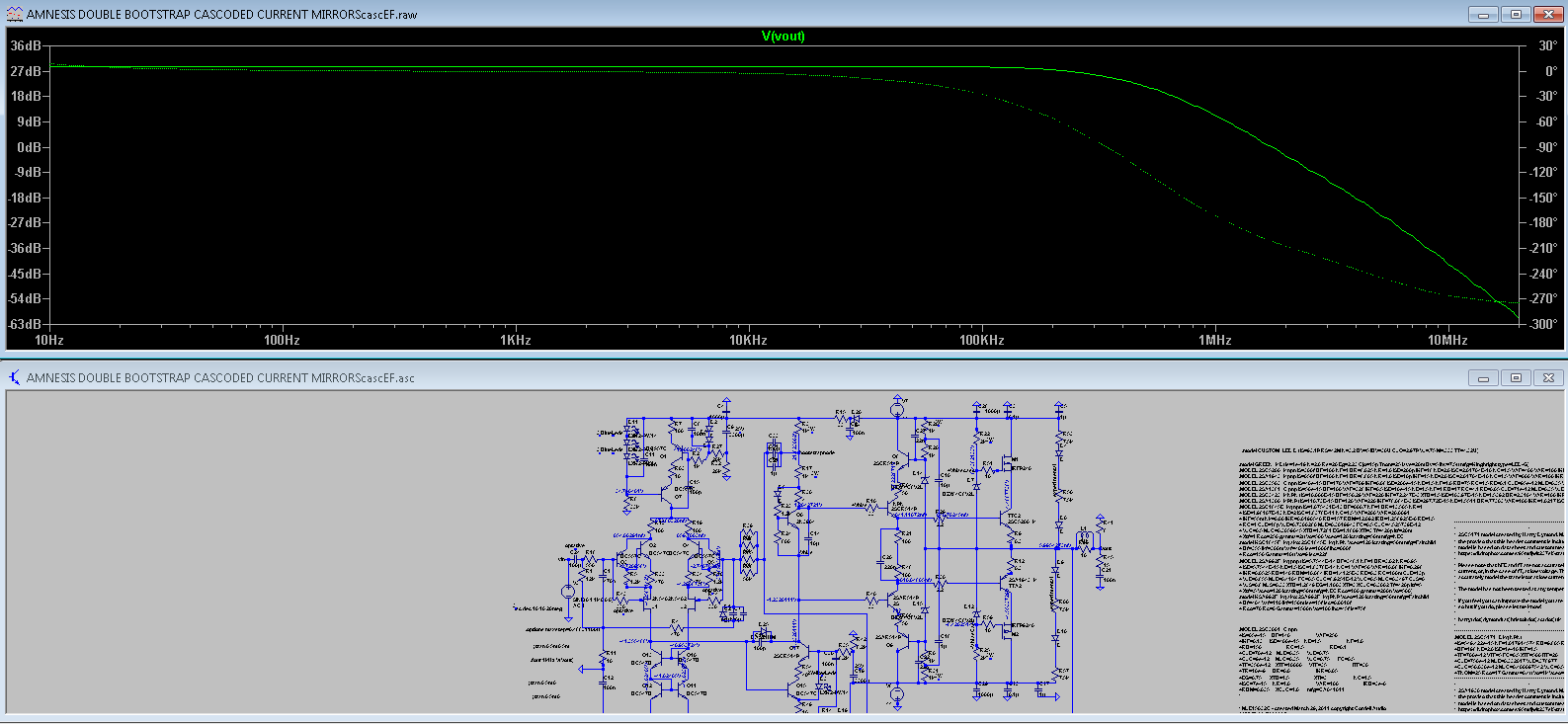Click the V(vout) trace label
The width and height of the screenshot is (1568, 725).
784,36
